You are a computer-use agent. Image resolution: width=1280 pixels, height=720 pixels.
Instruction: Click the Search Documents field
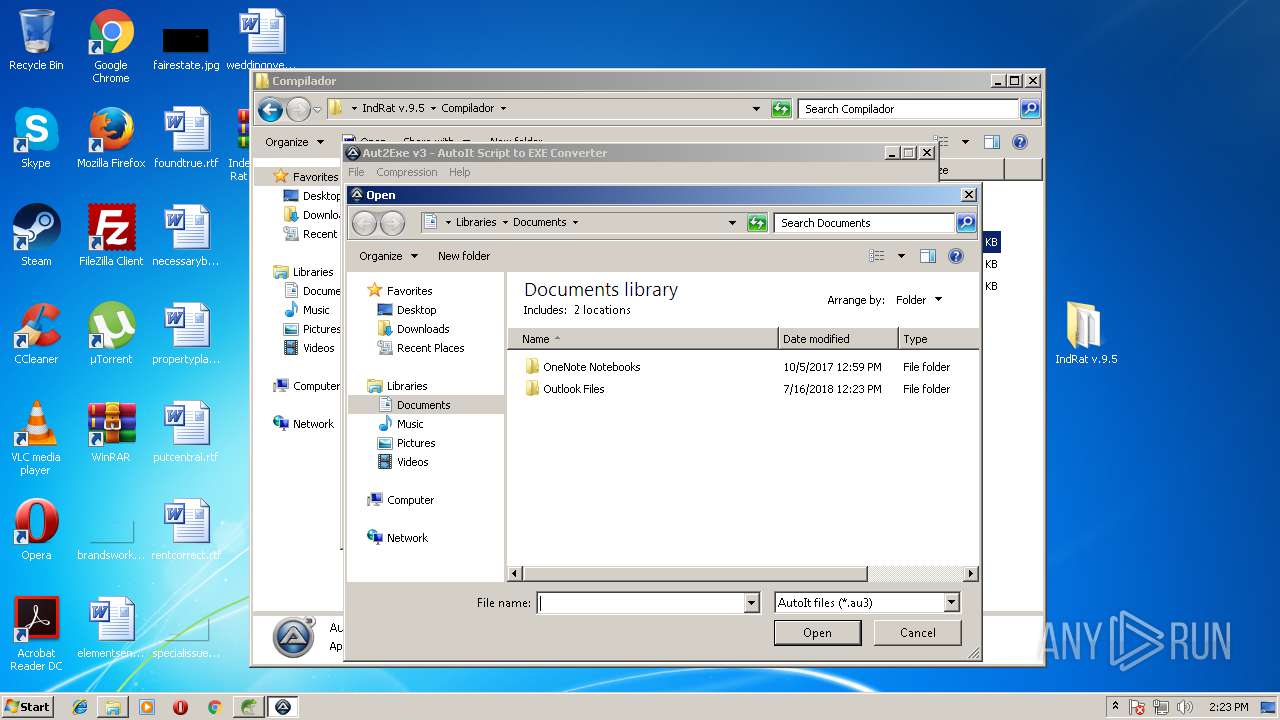(865, 223)
